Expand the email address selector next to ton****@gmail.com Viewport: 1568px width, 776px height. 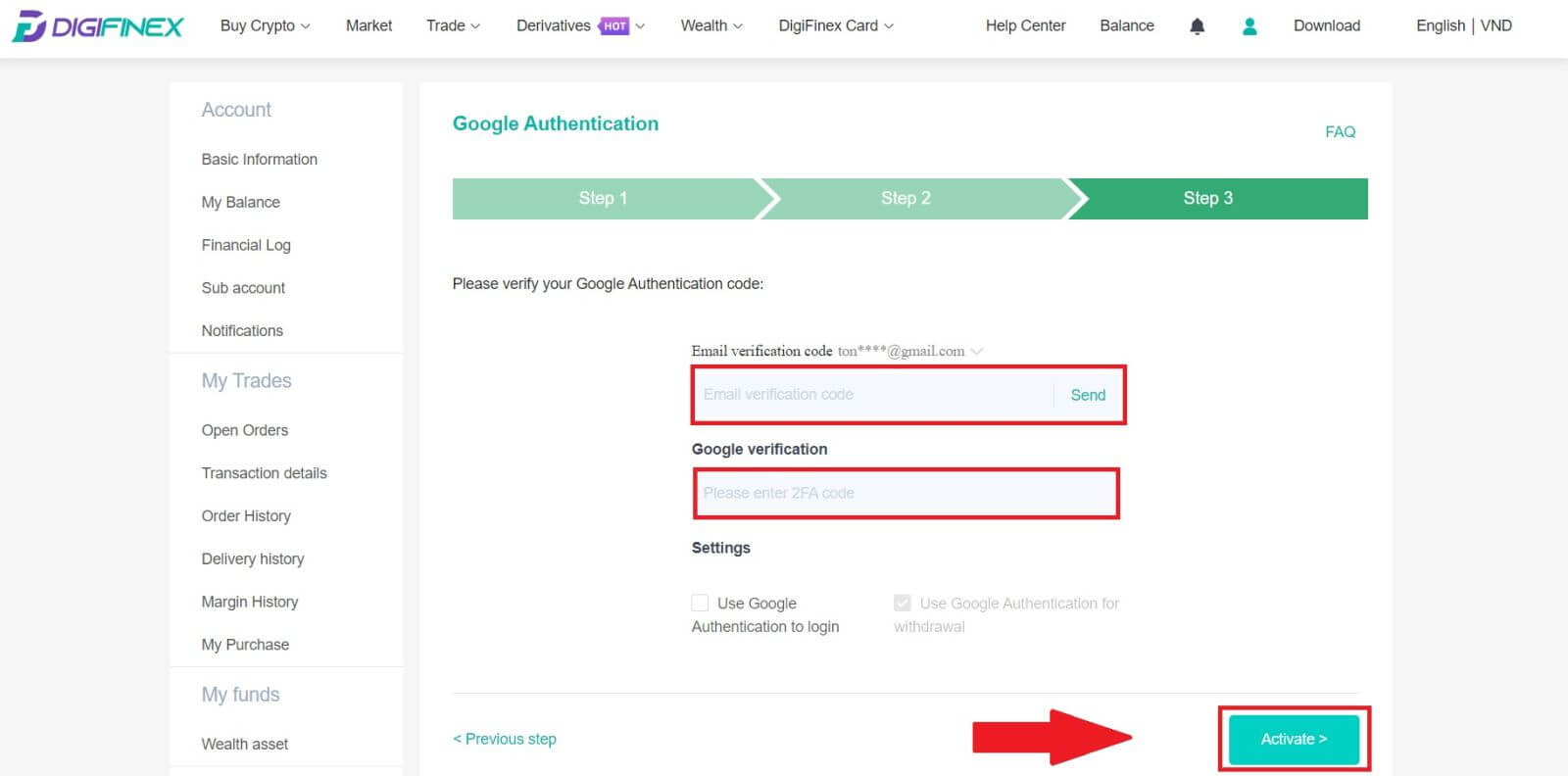coord(977,351)
